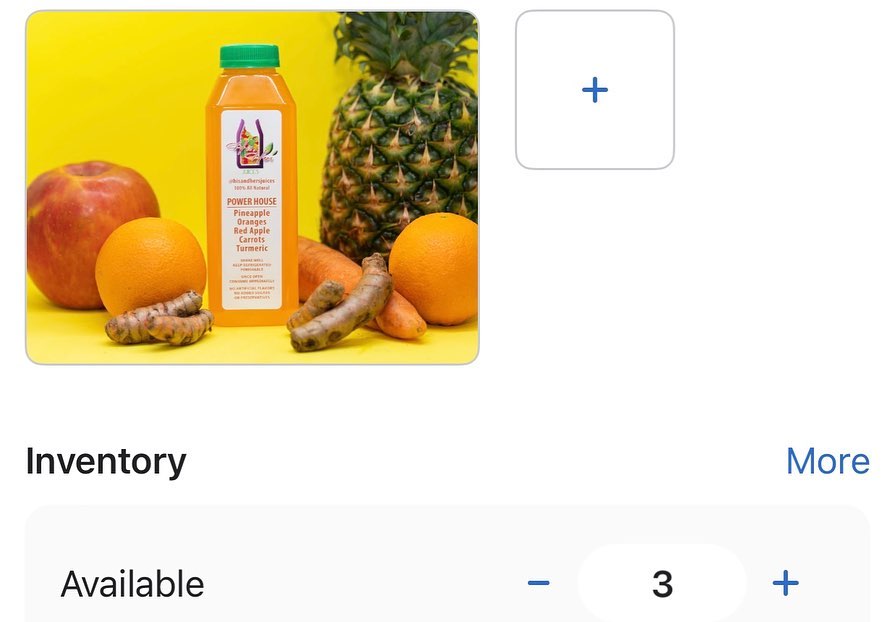Decrease available quantity with the minus icon
This screenshot has width=895, height=622.
pyautogui.click(x=538, y=583)
